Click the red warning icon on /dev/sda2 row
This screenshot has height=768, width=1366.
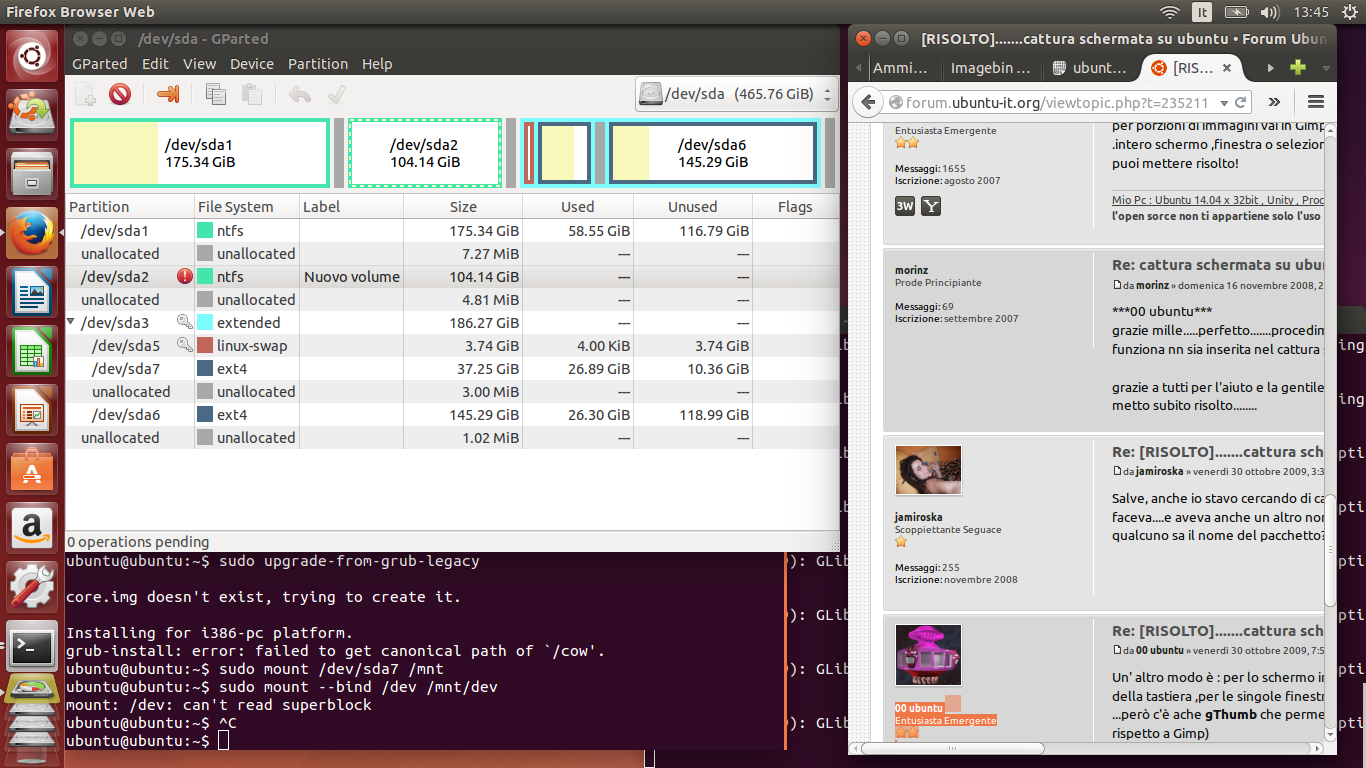click(x=185, y=277)
